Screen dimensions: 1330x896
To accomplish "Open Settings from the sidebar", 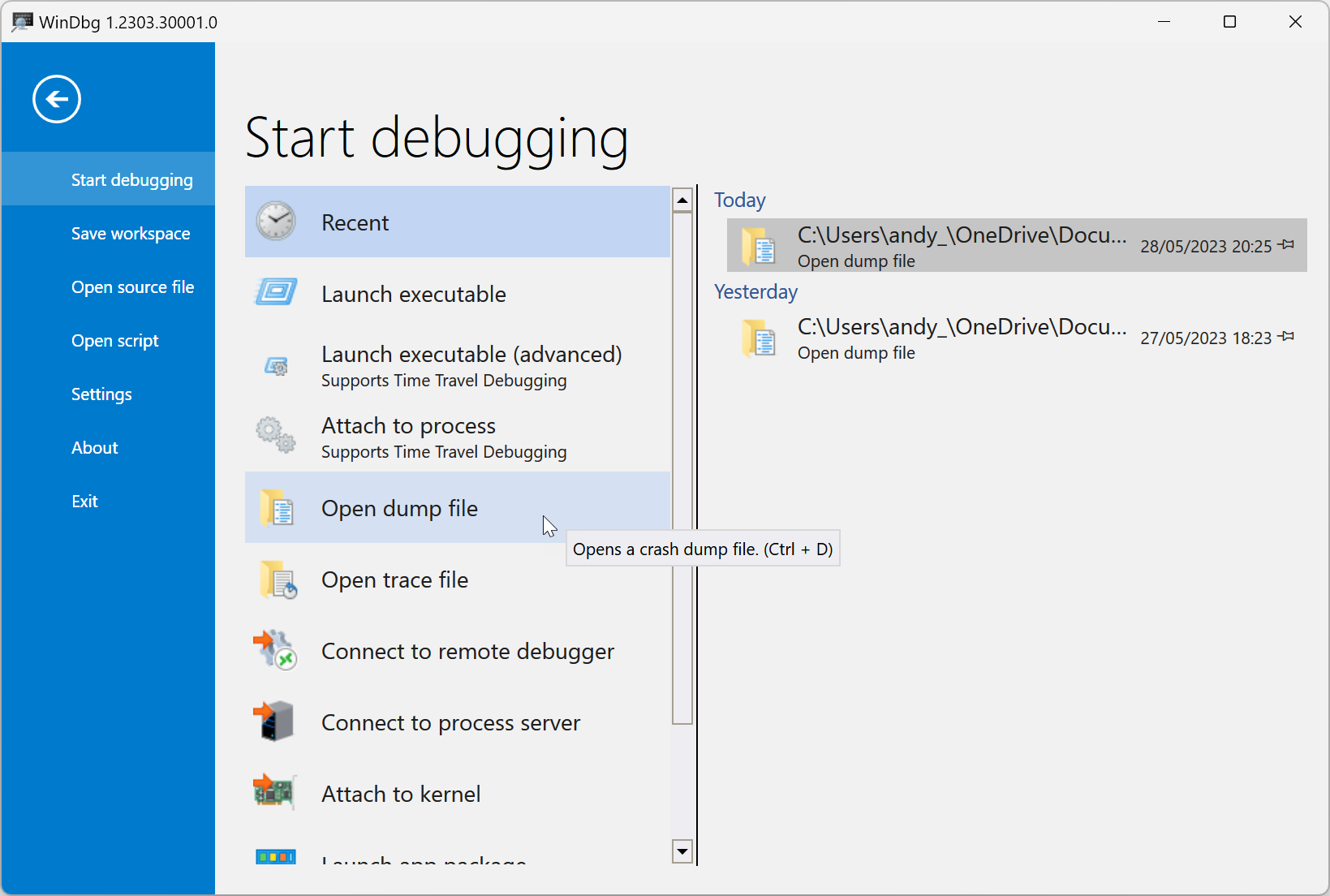I will pyautogui.click(x=109, y=394).
